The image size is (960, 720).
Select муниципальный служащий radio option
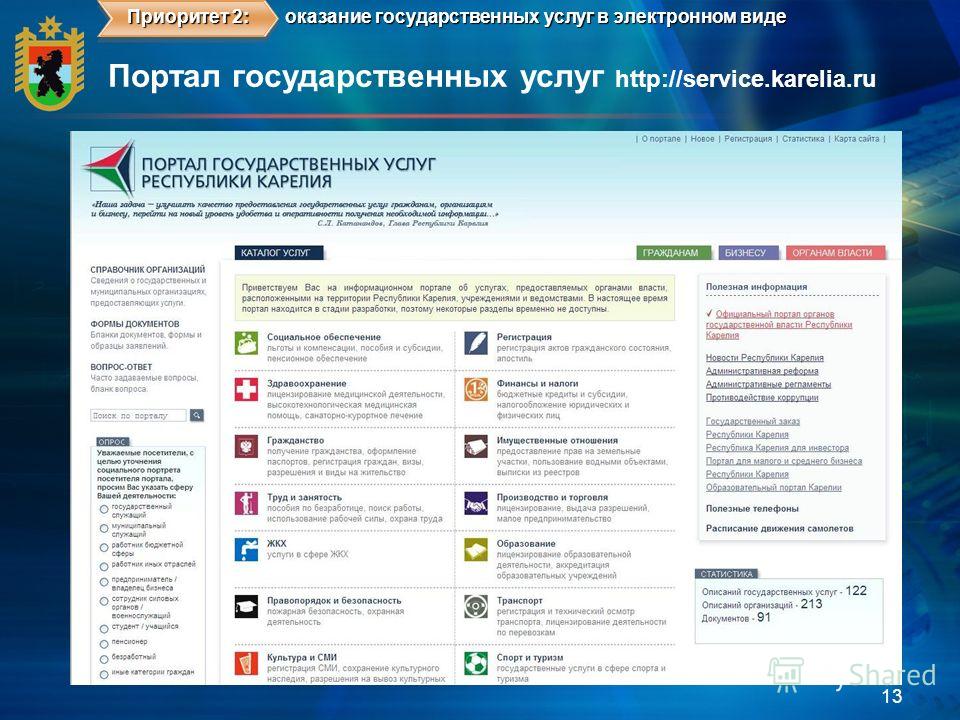click(104, 528)
